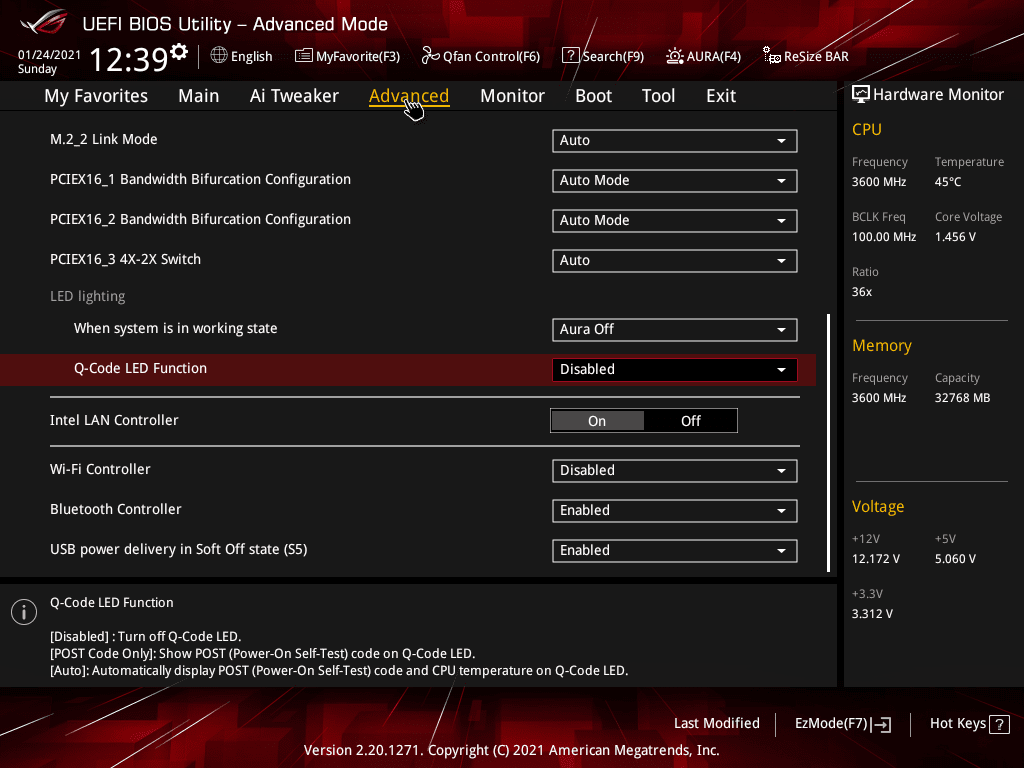Open PCIEX16_3 4X-2X Switch dropdown
This screenshot has height=768, width=1024.
click(x=675, y=261)
